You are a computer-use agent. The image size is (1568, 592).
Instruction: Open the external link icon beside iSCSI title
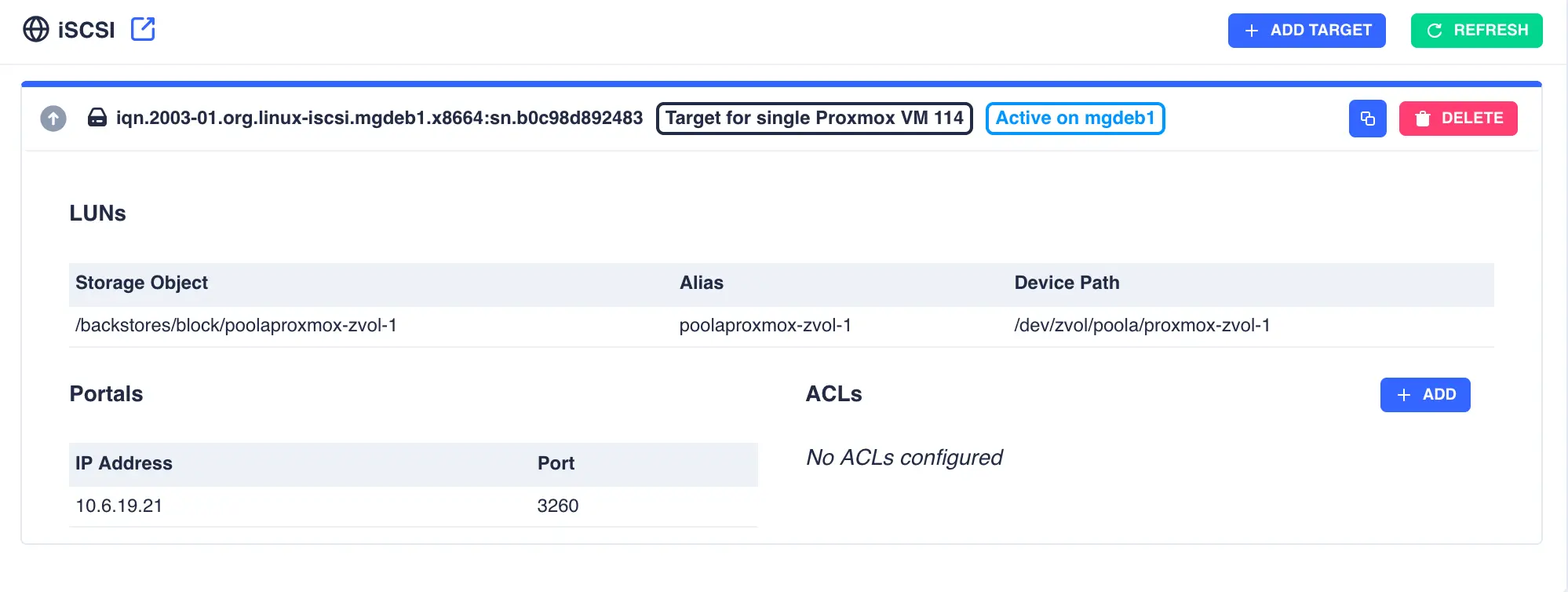[143, 29]
